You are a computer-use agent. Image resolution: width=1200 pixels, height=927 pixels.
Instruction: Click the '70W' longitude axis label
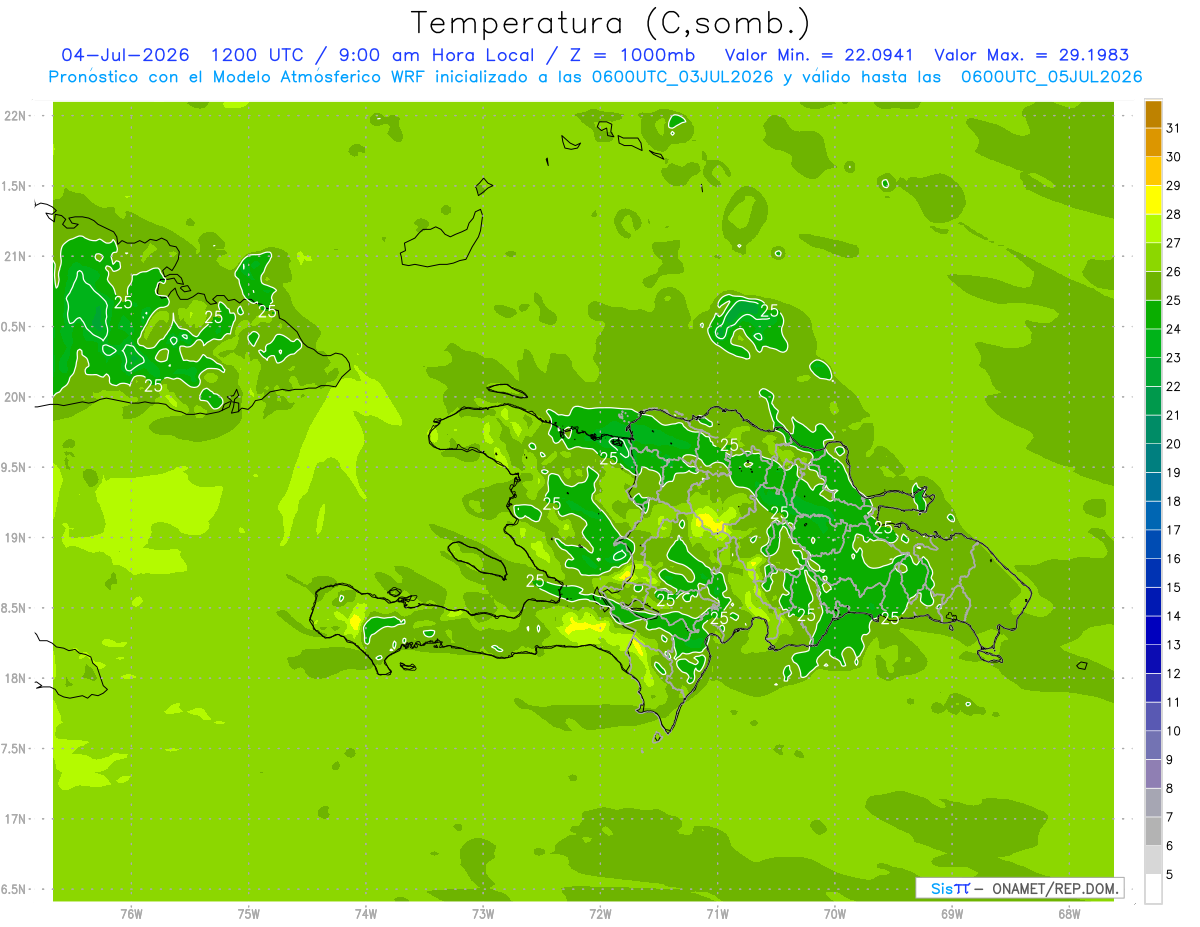835,914
